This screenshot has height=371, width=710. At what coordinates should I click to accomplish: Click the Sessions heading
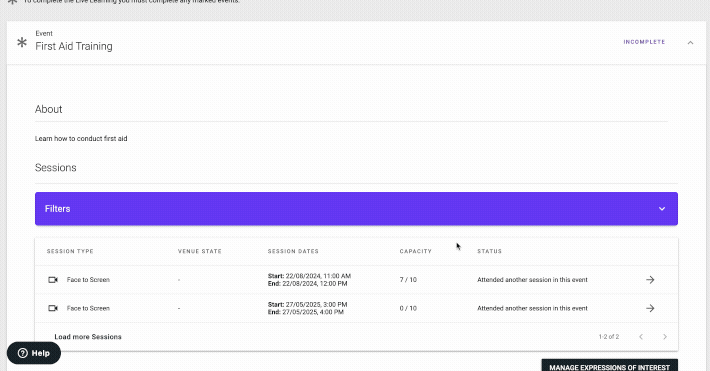(x=56, y=168)
